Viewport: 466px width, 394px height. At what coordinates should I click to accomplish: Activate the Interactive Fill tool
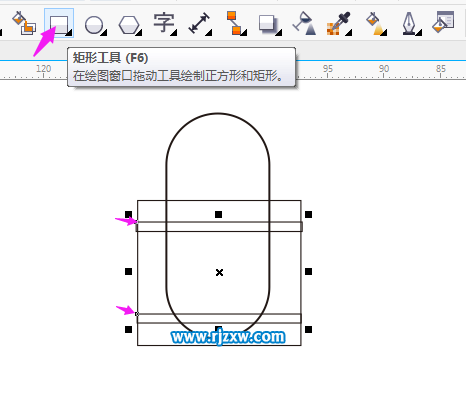(x=375, y=23)
